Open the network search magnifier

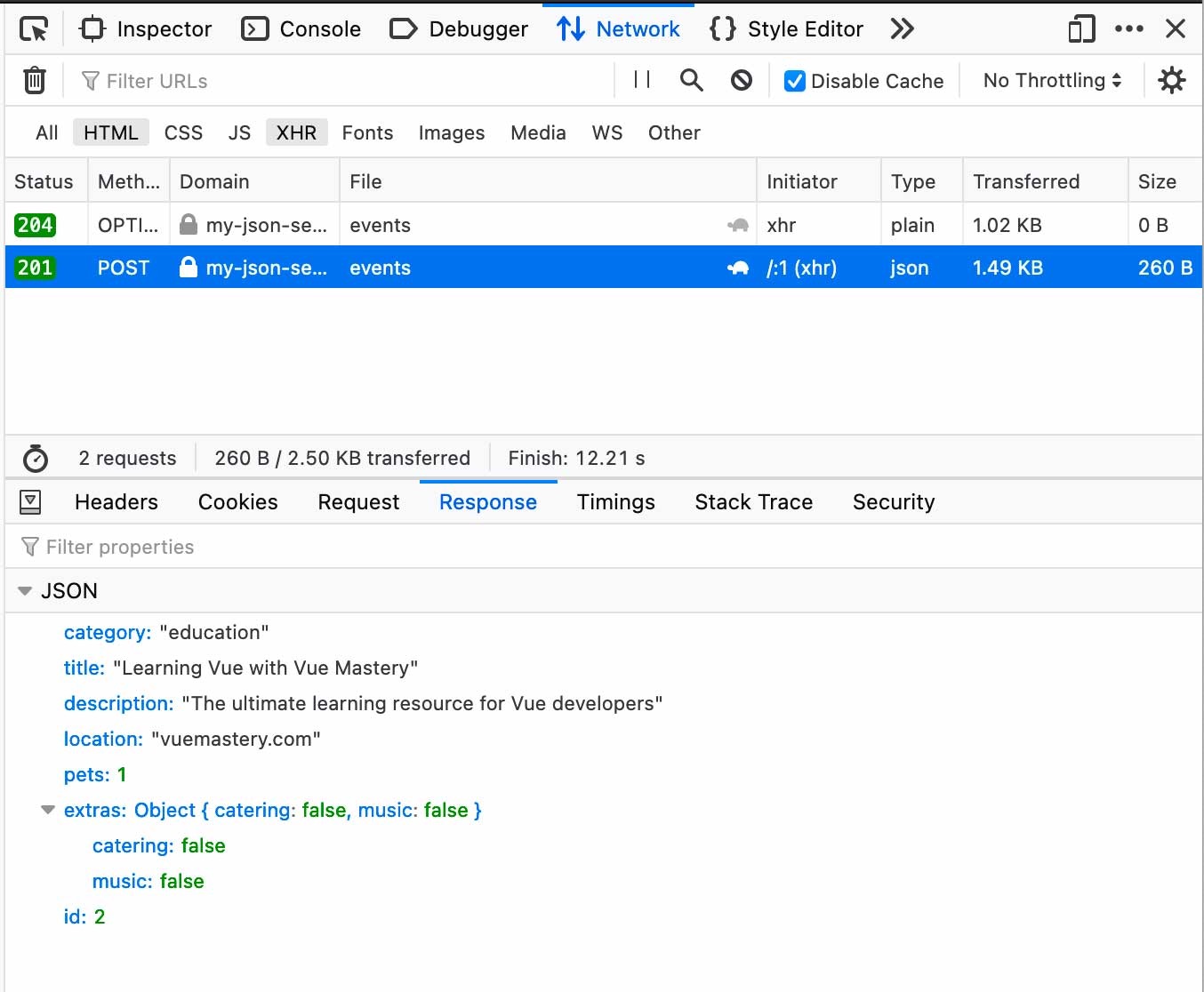click(691, 80)
